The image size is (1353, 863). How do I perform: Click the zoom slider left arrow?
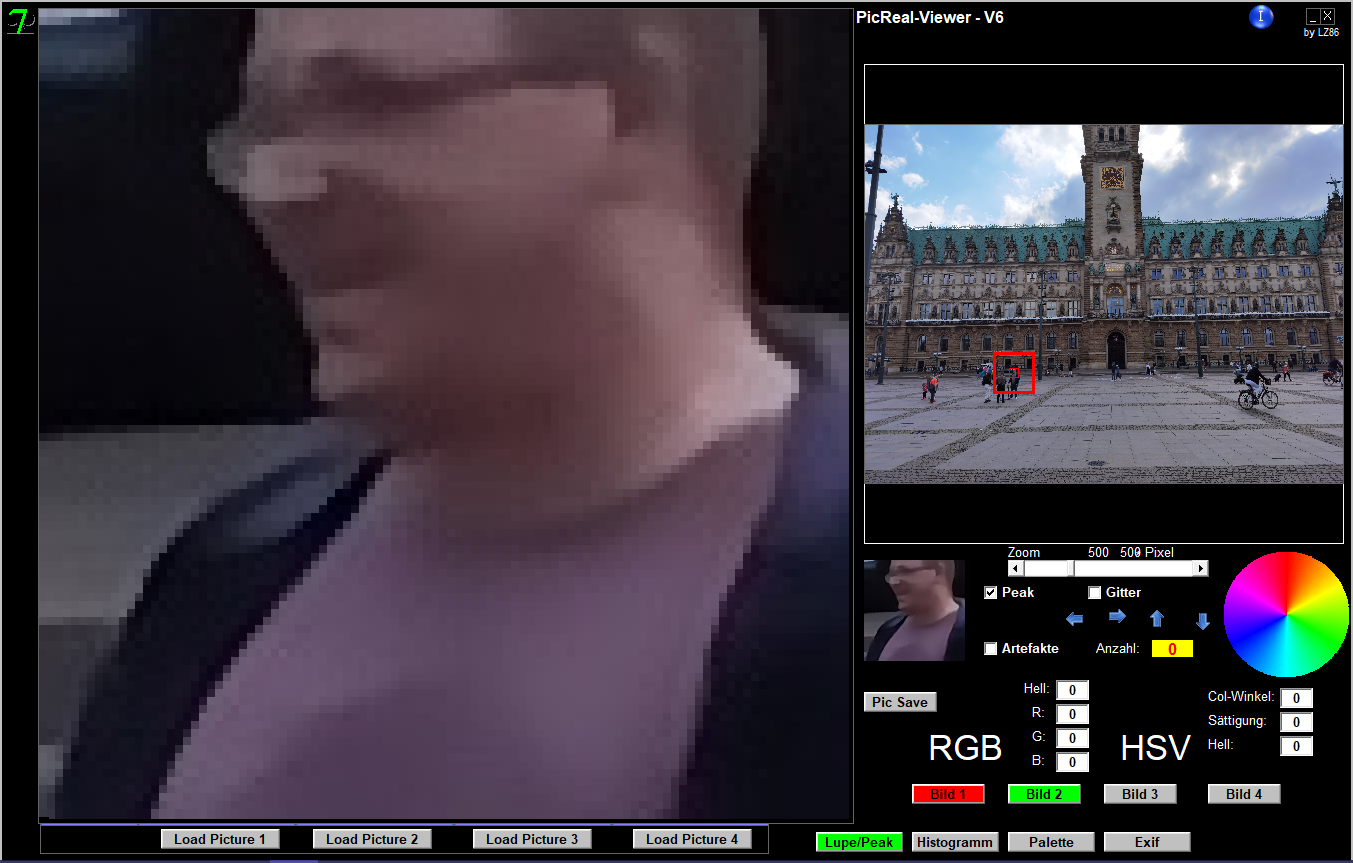click(1016, 568)
